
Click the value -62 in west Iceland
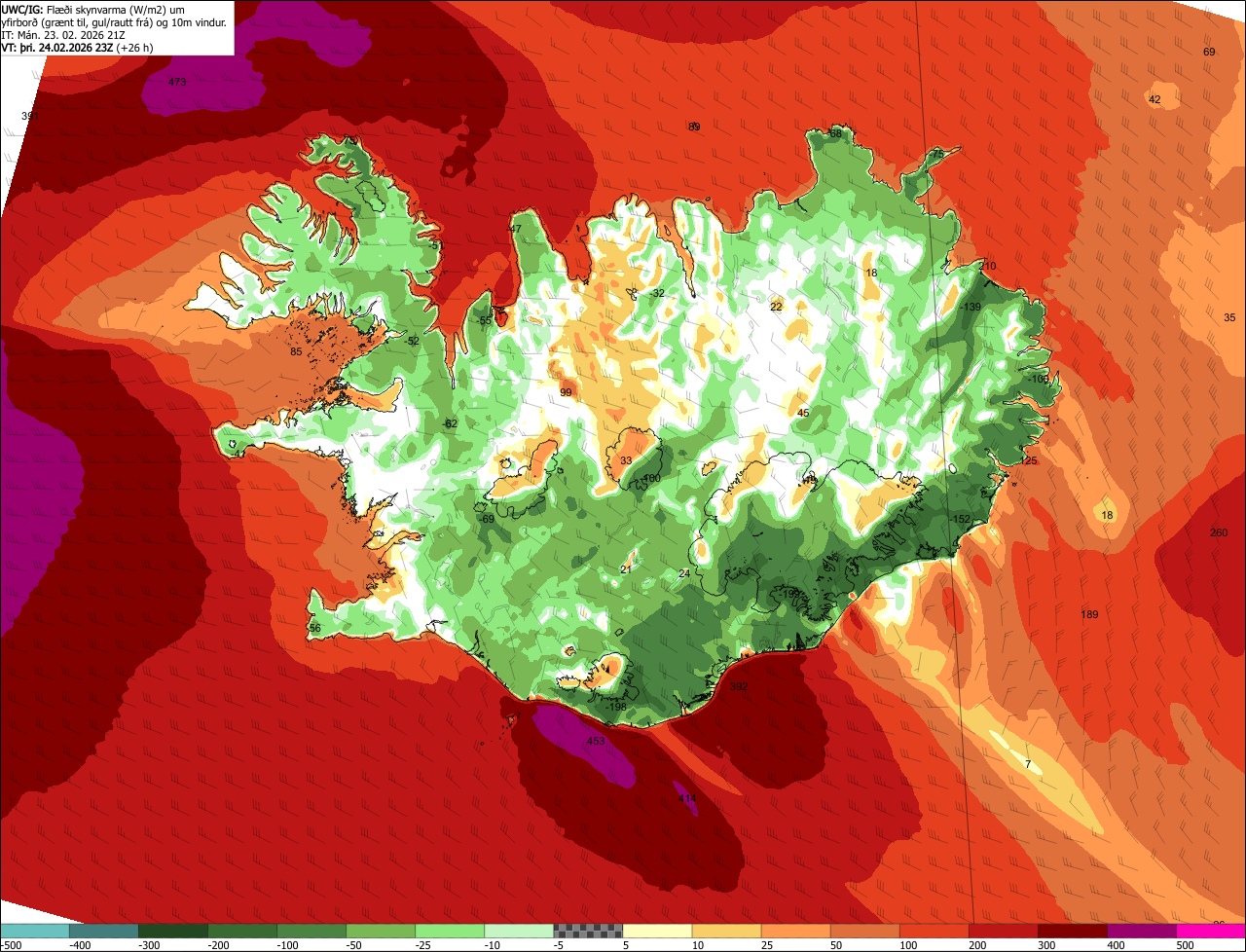pos(449,423)
